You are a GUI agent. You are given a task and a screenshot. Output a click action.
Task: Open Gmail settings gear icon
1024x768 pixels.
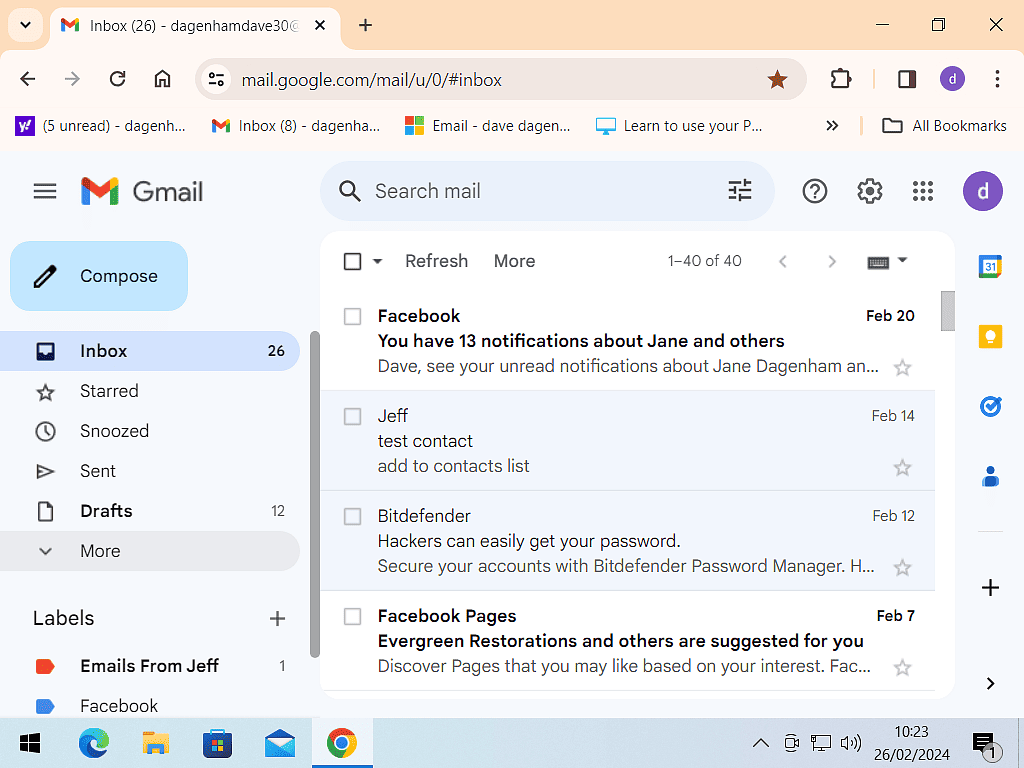tap(869, 191)
